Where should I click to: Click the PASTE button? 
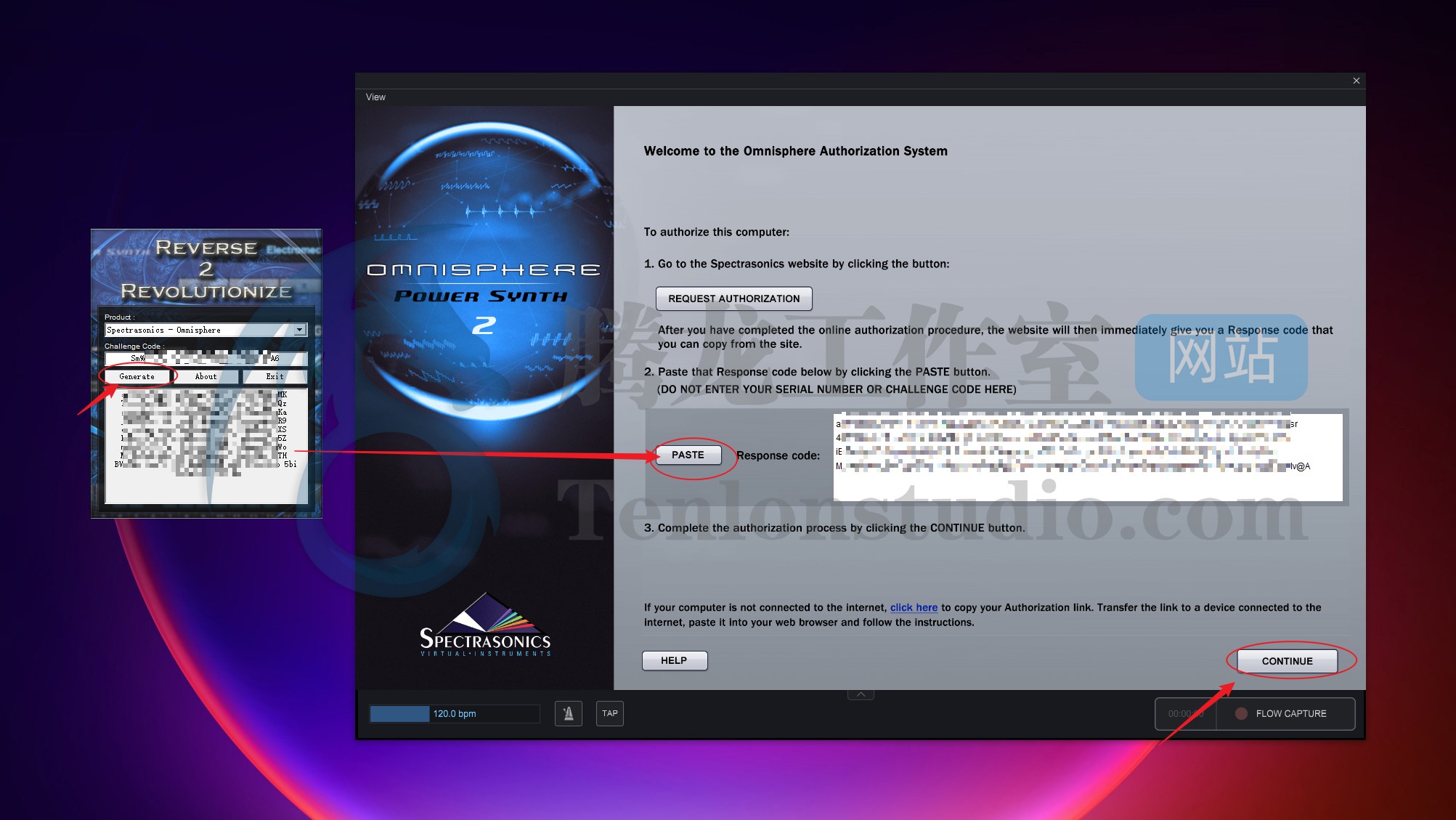pyautogui.click(x=688, y=455)
